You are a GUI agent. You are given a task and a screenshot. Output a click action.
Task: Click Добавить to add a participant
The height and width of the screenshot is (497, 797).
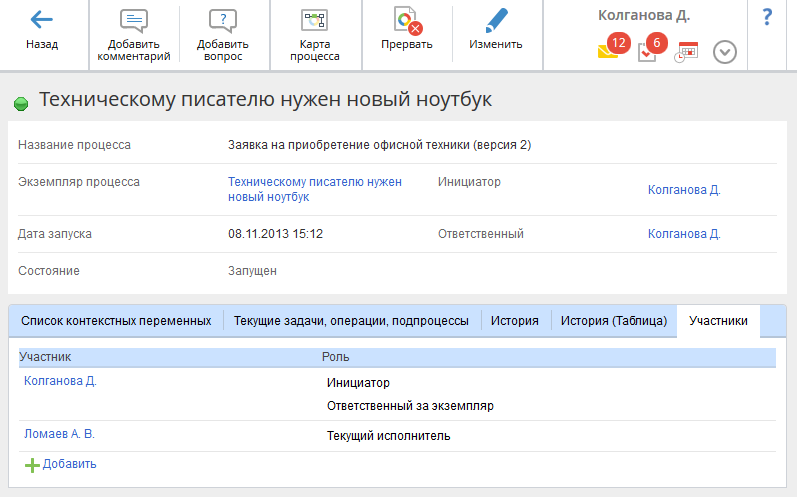[69, 464]
